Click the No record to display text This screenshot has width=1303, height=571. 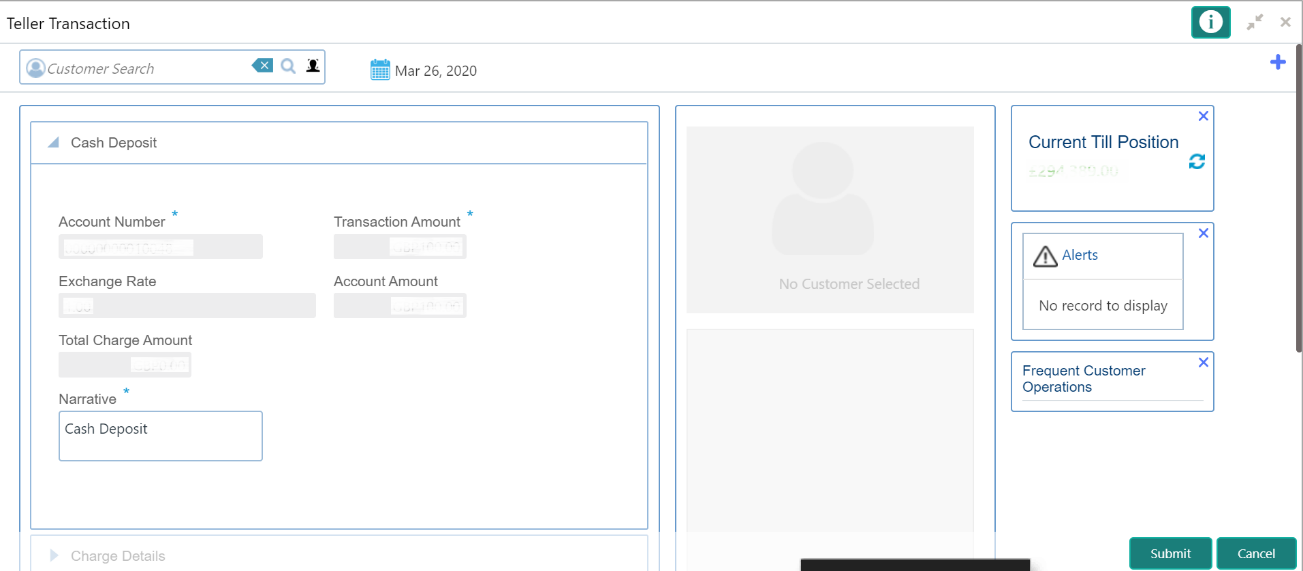[x=1103, y=306]
